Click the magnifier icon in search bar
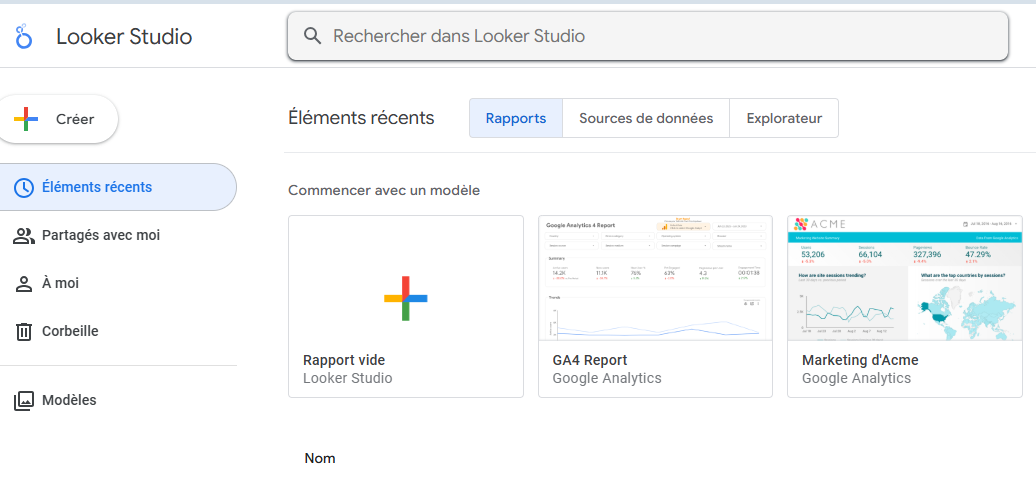 coord(312,36)
